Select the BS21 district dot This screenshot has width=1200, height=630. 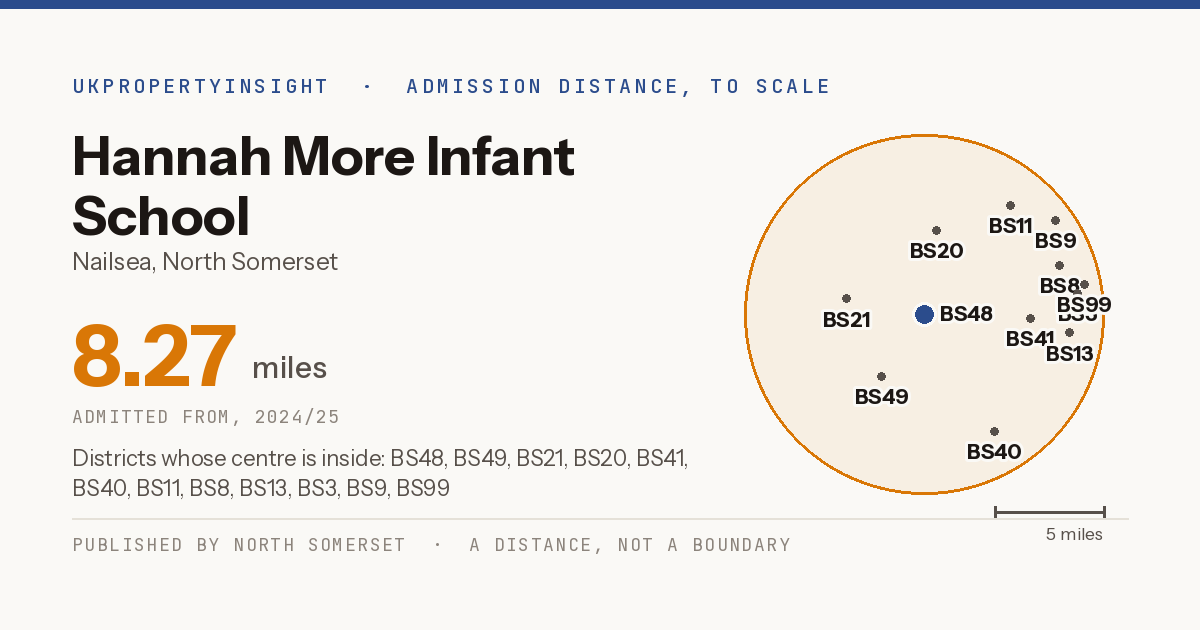(846, 298)
